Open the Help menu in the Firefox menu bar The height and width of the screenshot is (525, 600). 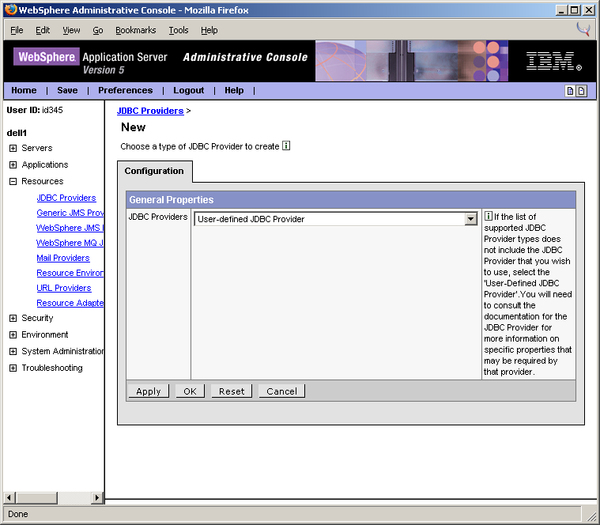(x=209, y=30)
